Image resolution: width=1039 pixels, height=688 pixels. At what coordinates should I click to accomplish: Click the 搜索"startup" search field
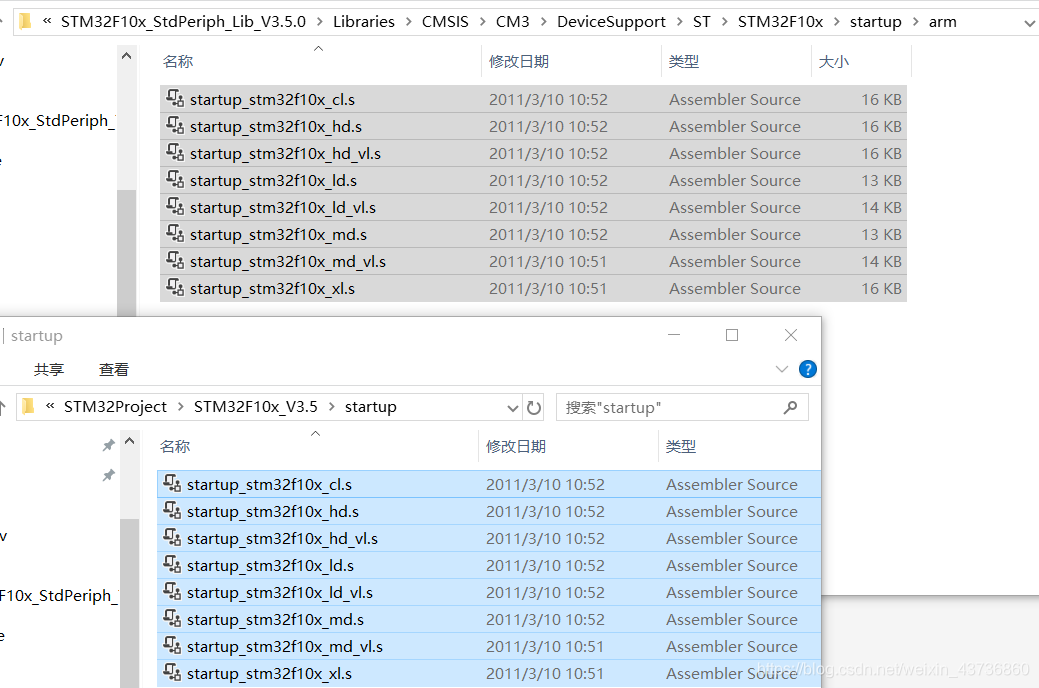coord(682,408)
